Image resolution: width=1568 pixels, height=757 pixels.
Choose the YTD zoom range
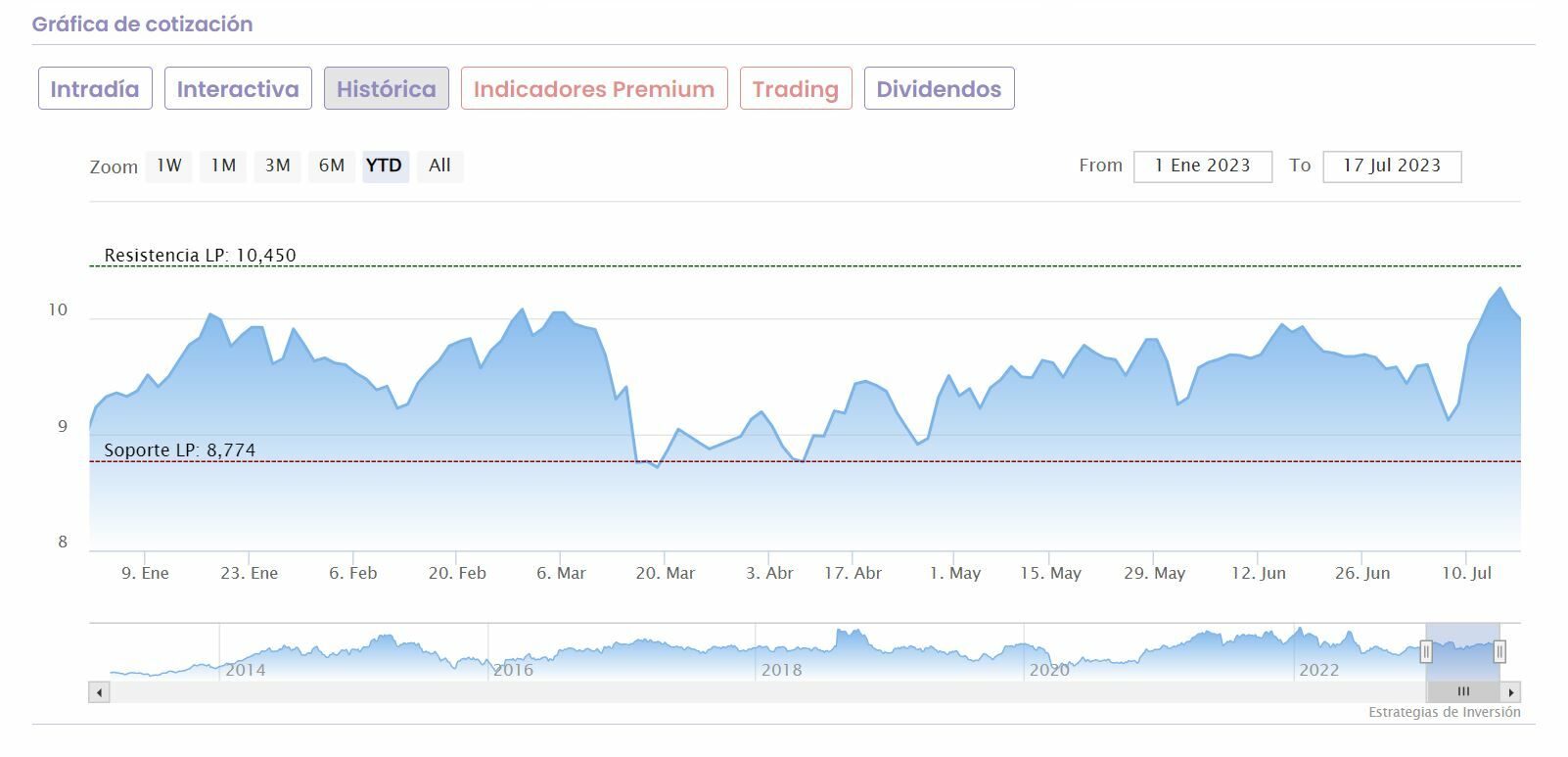click(x=385, y=166)
